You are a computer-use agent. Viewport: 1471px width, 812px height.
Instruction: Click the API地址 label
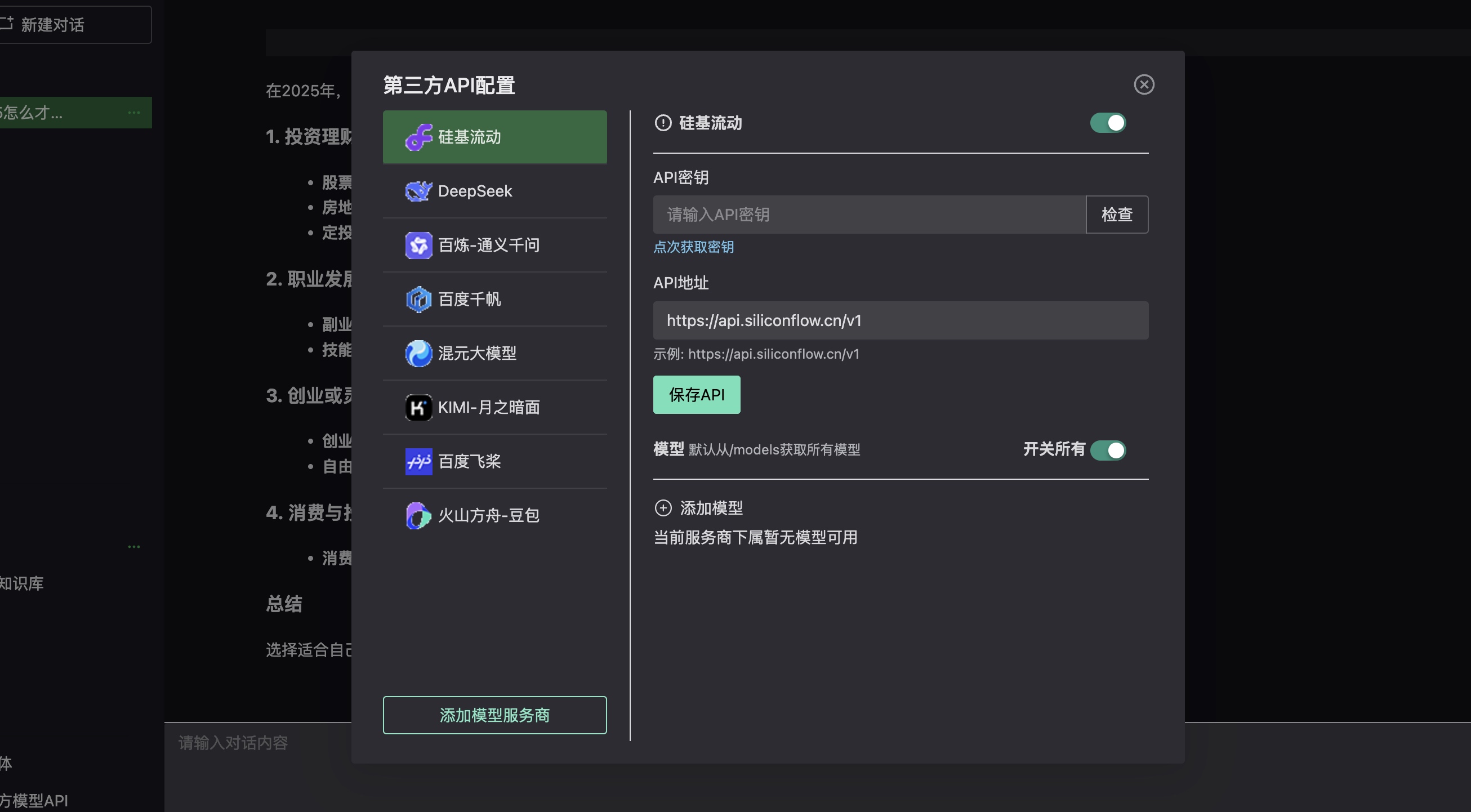click(681, 283)
